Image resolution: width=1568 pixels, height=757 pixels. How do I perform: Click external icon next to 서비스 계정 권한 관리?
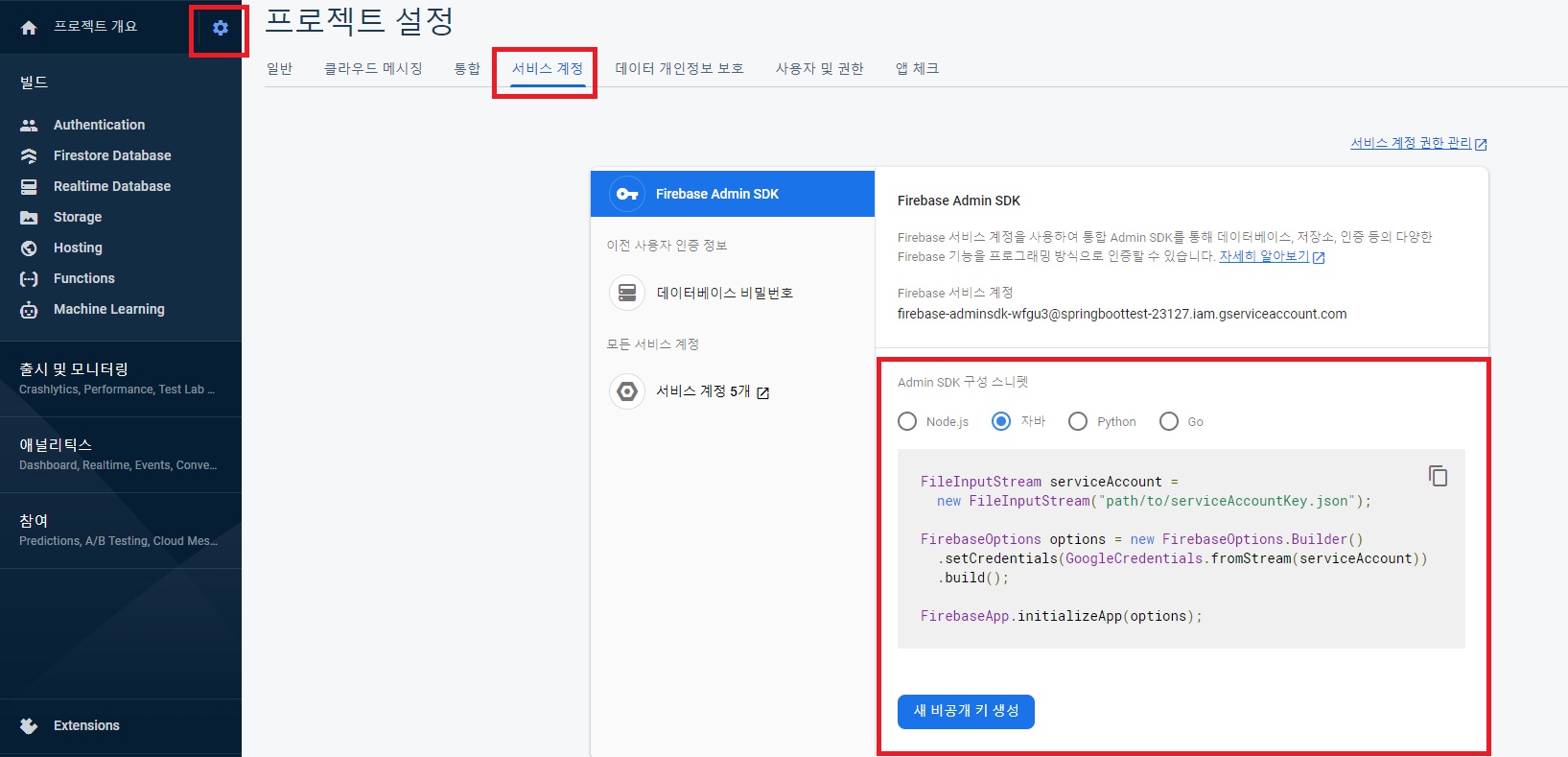1481,144
